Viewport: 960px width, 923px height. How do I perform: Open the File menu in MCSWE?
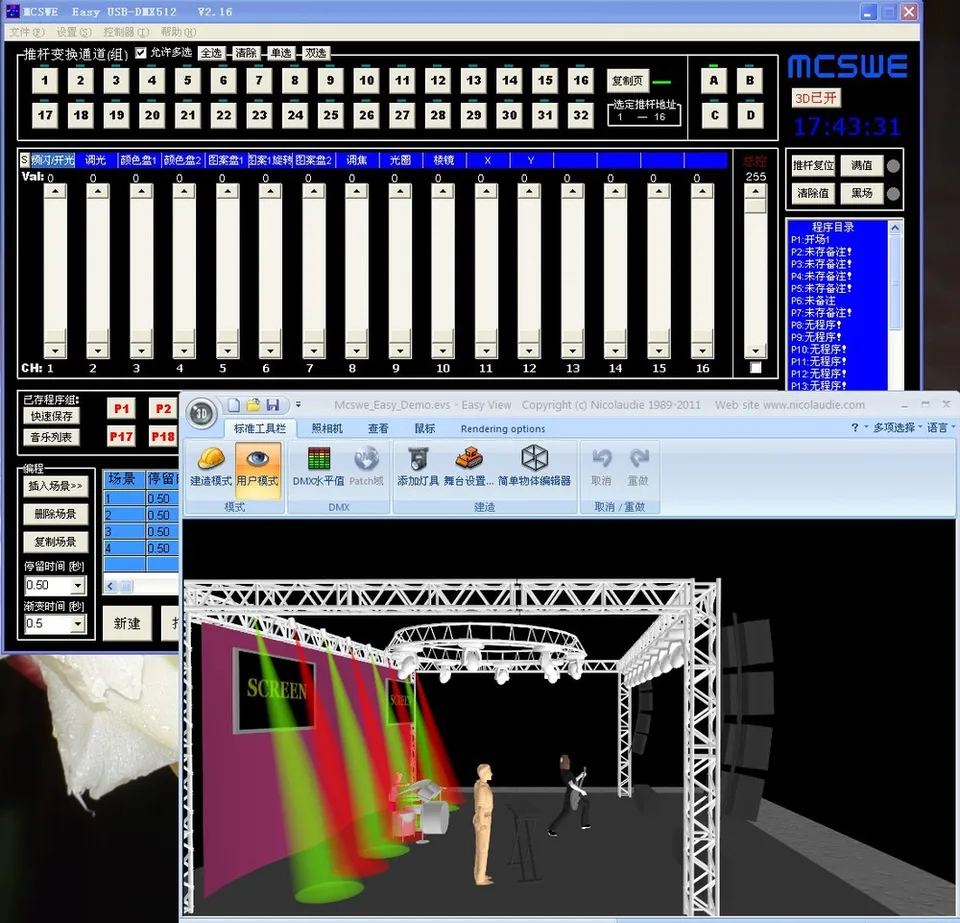(27, 32)
